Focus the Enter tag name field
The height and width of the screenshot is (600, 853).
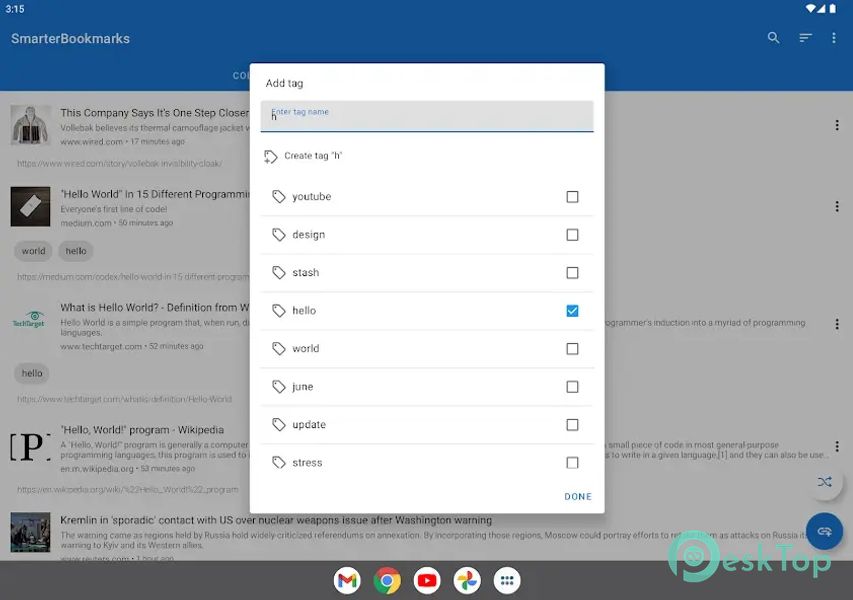point(427,116)
